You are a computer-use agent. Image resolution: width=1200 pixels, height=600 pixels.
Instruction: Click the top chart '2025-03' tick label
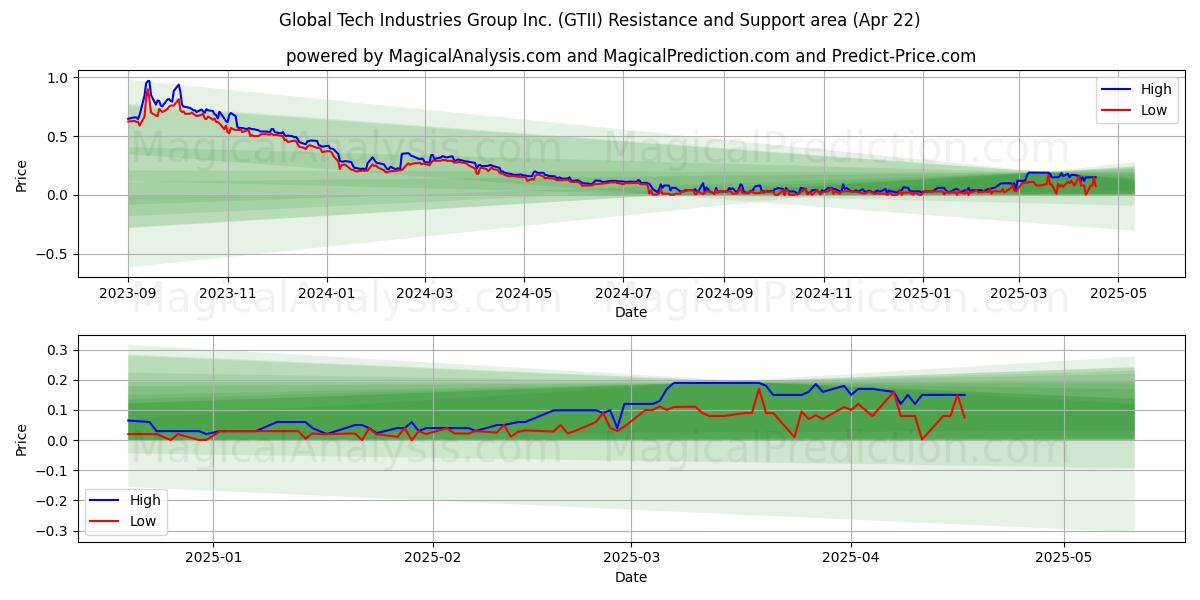click(1020, 294)
